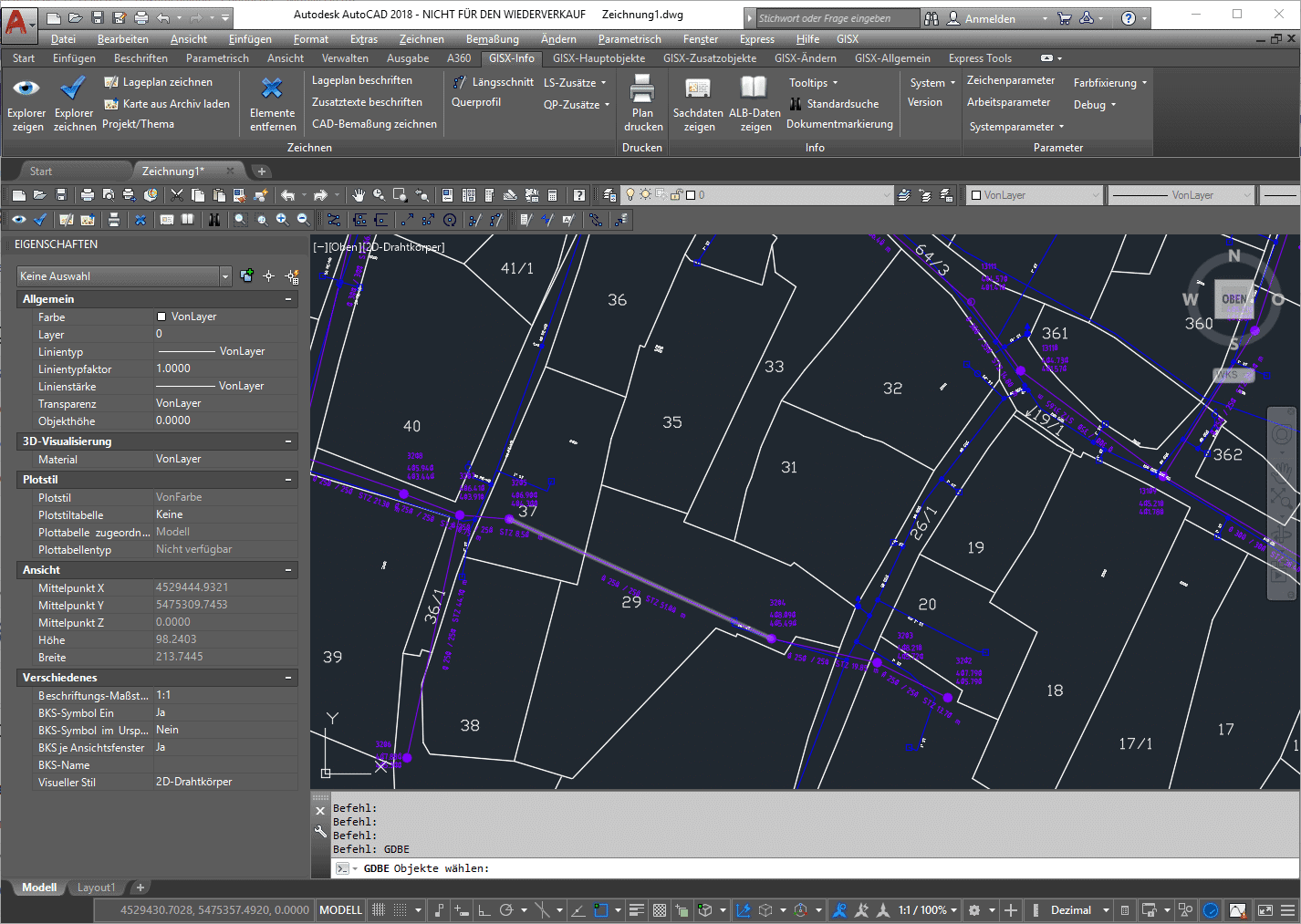Click the command line customize wrench icon

pyautogui.click(x=320, y=831)
